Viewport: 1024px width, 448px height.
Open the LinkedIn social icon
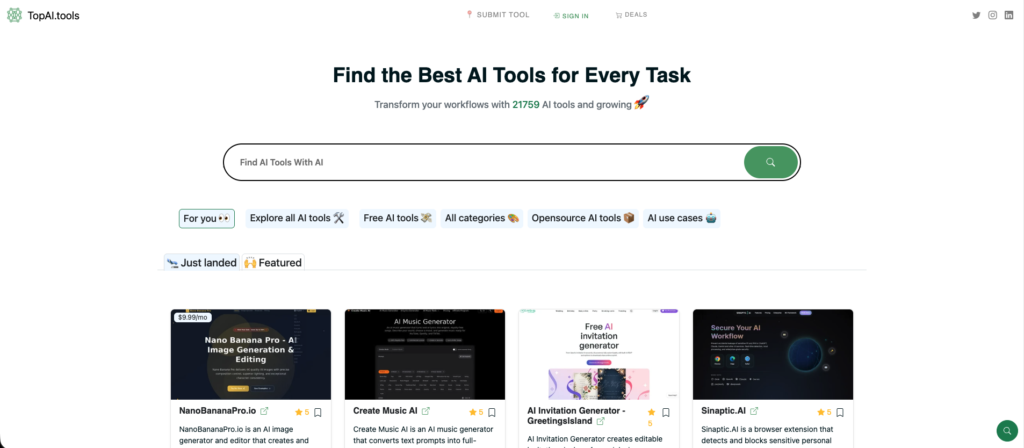1009,15
